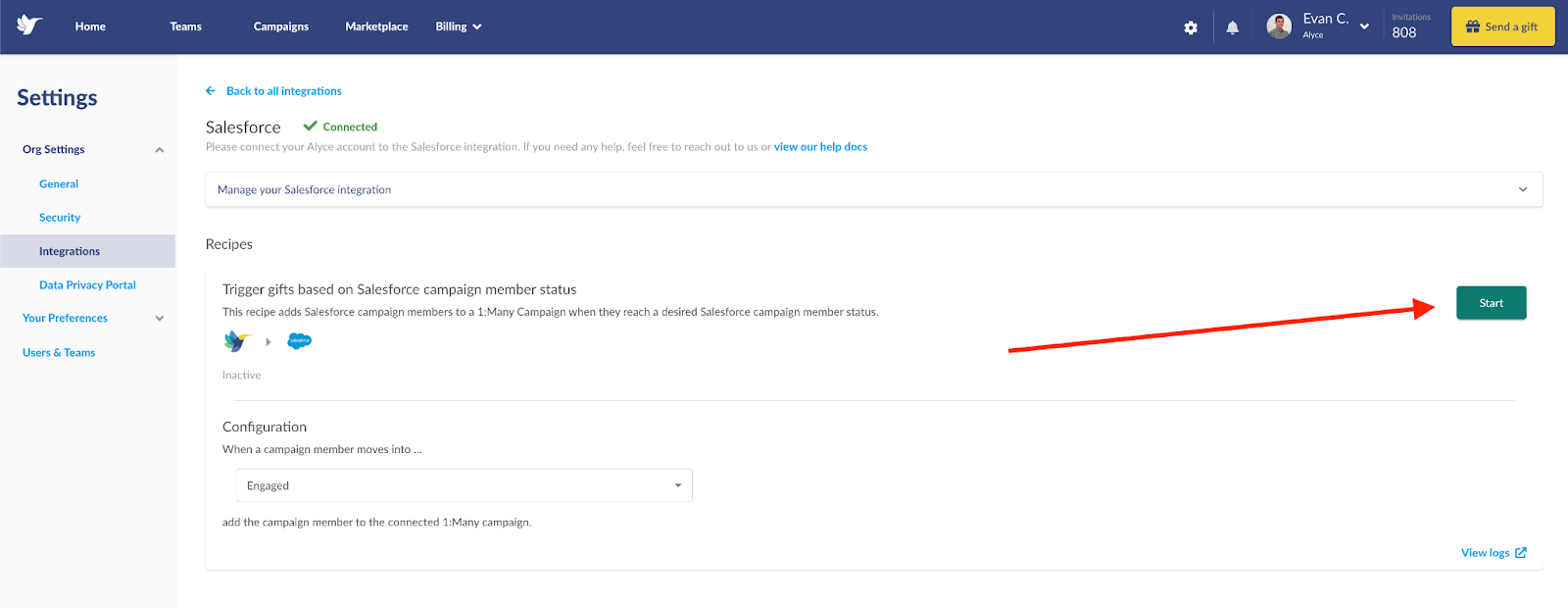Open Users & Teams settings
This screenshot has width=1568, height=608.
click(x=59, y=353)
